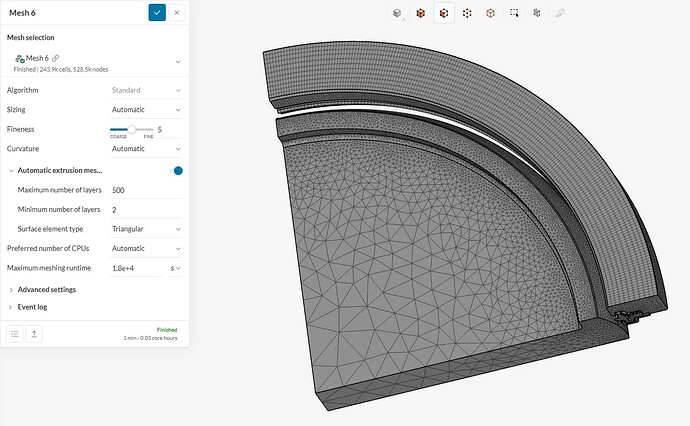Change Surface element type from Triangular
The height and width of the screenshot is (426, 690).
pyautogui.click(x=147, y=229)
